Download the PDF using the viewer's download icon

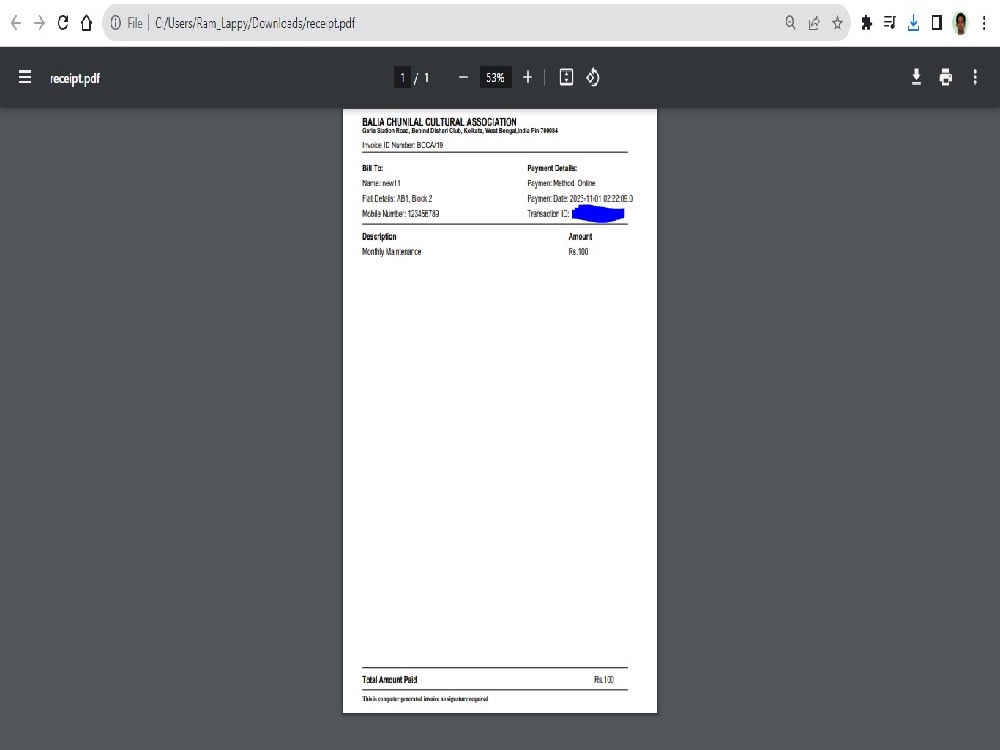[x=916, y=76]
